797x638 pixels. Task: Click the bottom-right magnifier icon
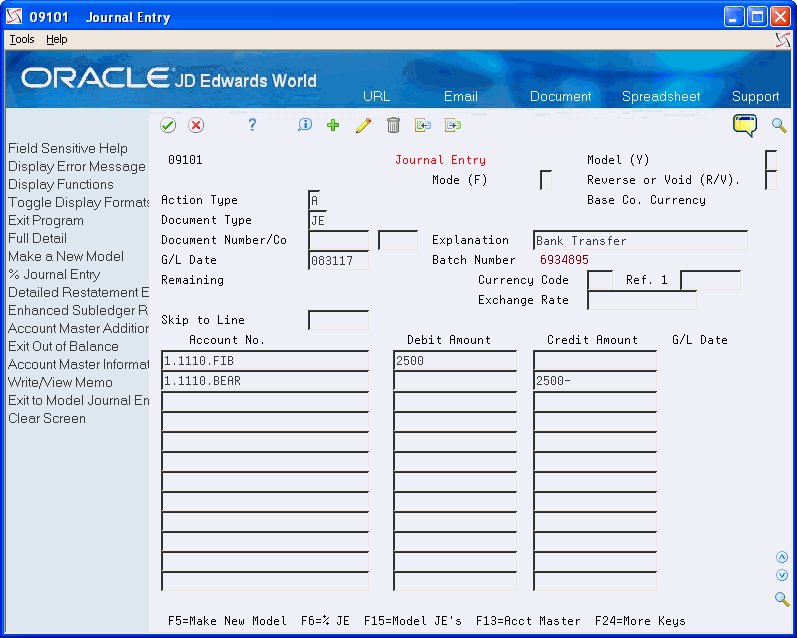(782, 599)
